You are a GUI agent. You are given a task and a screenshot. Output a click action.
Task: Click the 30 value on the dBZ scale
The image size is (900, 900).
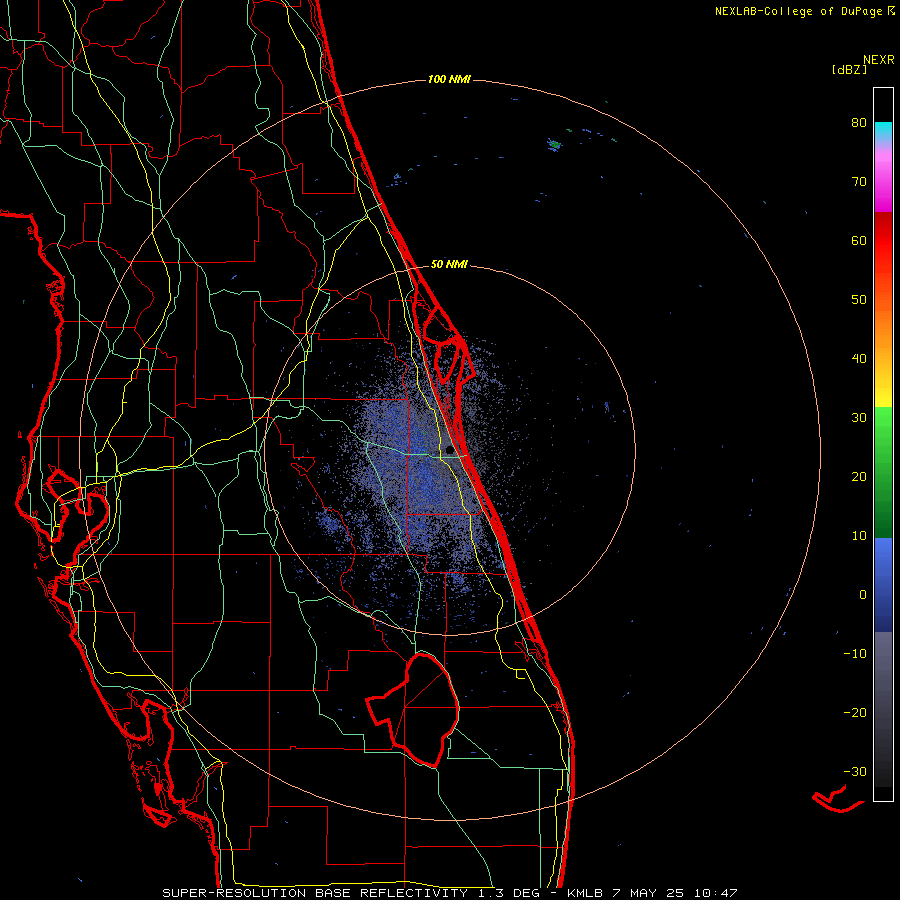(x=859, y=417)
